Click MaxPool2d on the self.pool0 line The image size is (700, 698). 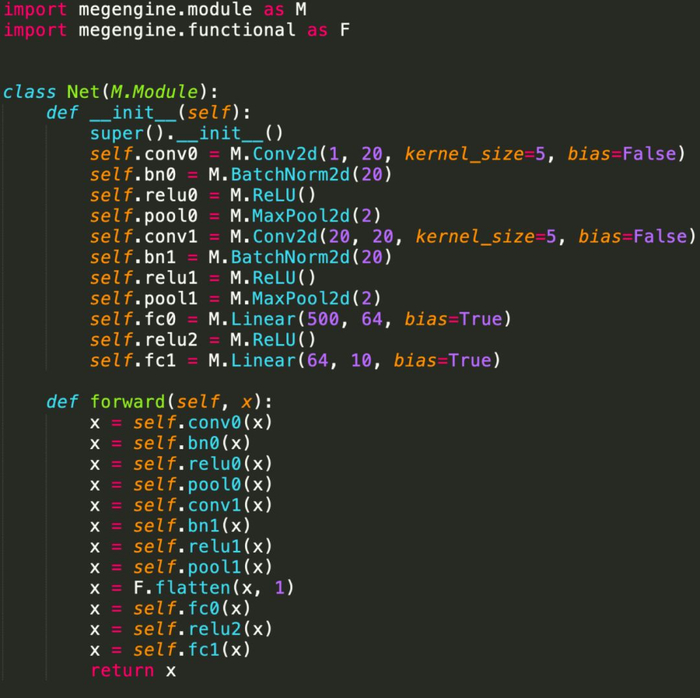pos(301,216)
